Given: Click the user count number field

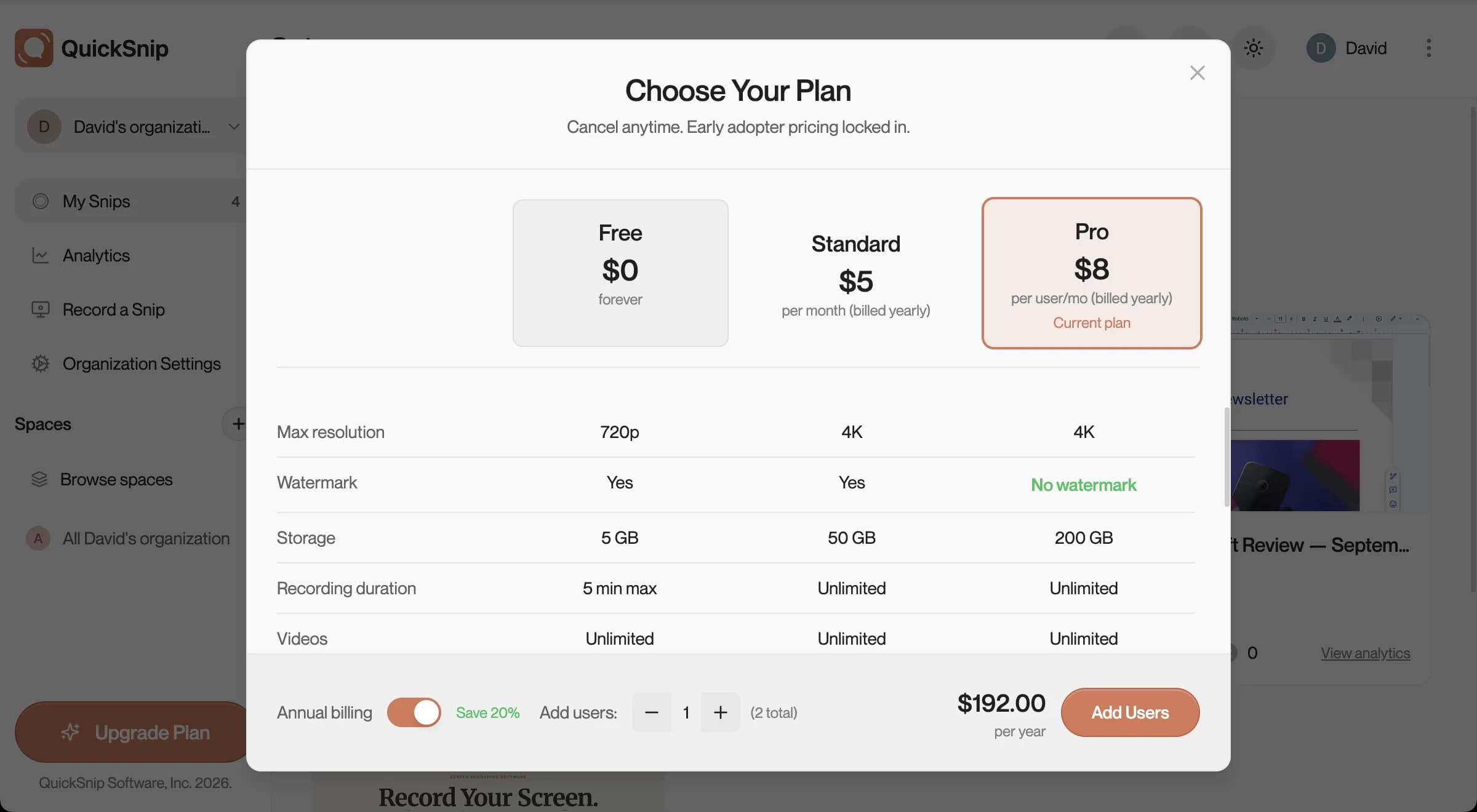Looking at the screenshot, I should pyautogui.click(x=686, y=712).
